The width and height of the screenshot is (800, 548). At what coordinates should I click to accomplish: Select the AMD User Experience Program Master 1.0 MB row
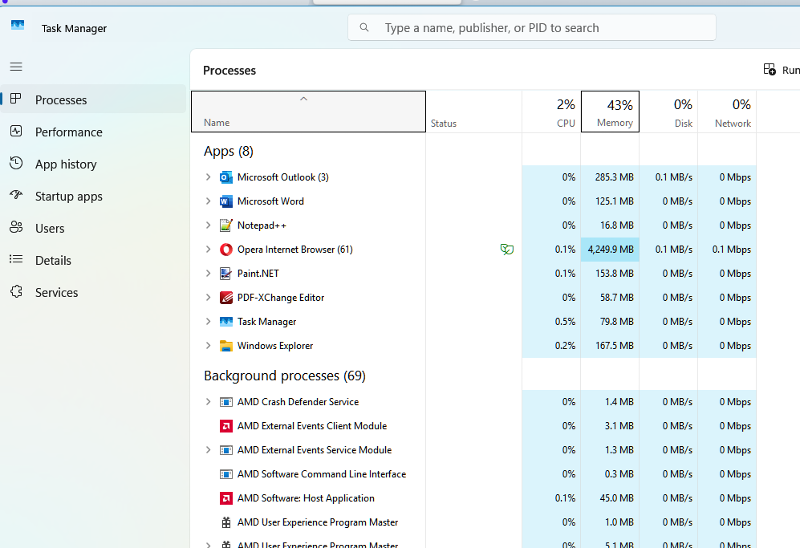coord(473,522)
